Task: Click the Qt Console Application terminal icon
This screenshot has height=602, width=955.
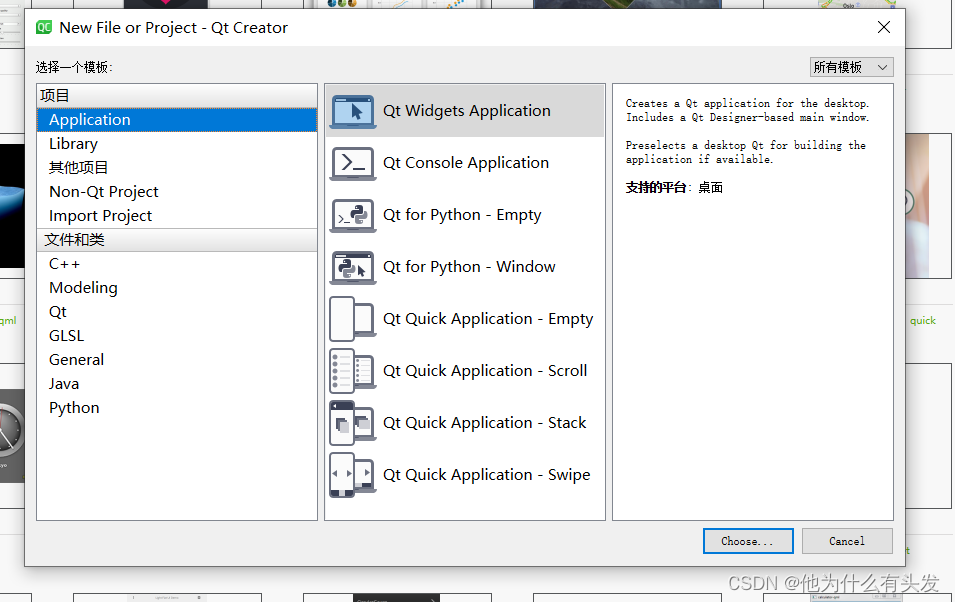Action: click(x=353, y=163)
